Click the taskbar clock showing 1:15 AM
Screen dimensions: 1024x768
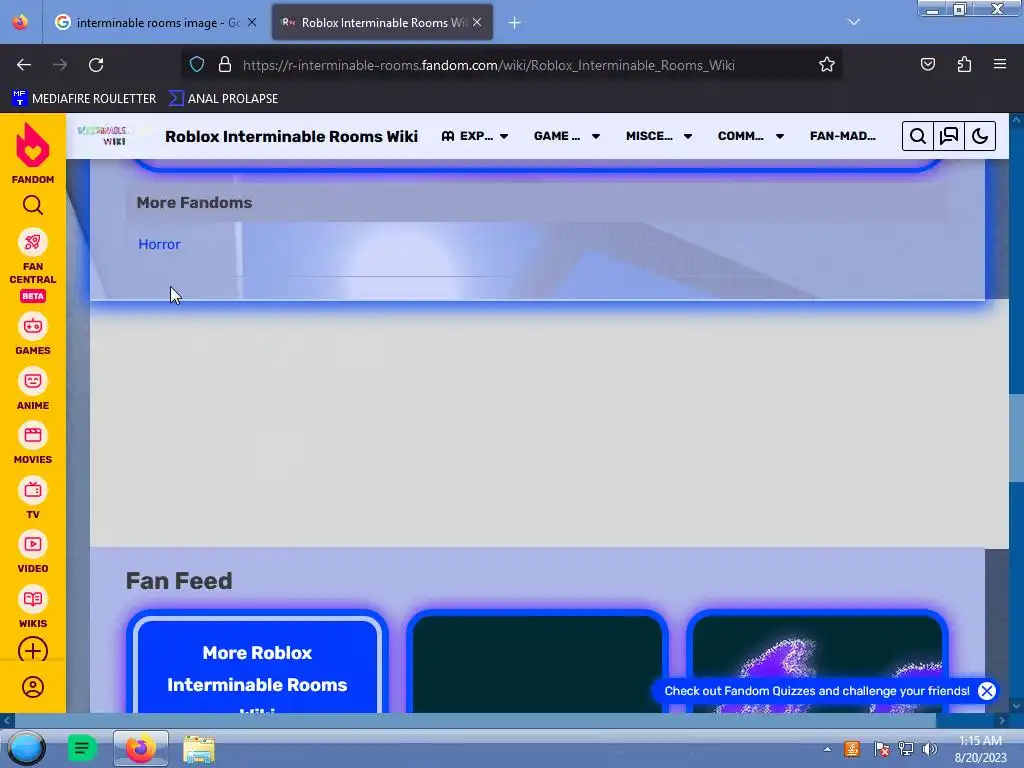980,749
